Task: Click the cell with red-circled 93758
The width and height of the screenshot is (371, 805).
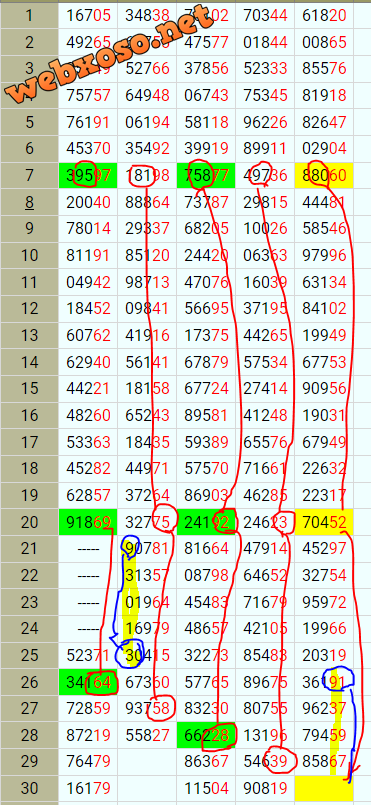Action: [147, 710]
